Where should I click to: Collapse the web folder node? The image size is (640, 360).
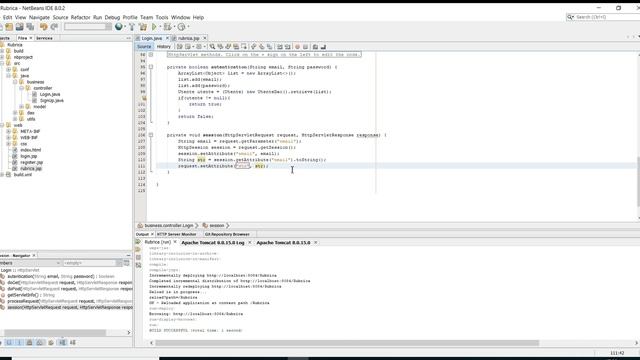click(x=2, y=125)
